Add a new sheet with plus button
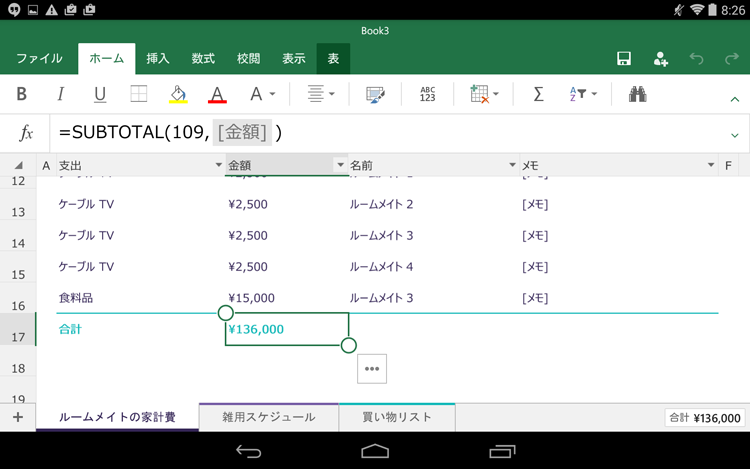Image resolution: width=750 pixels, height=469 pixels. 17,417
